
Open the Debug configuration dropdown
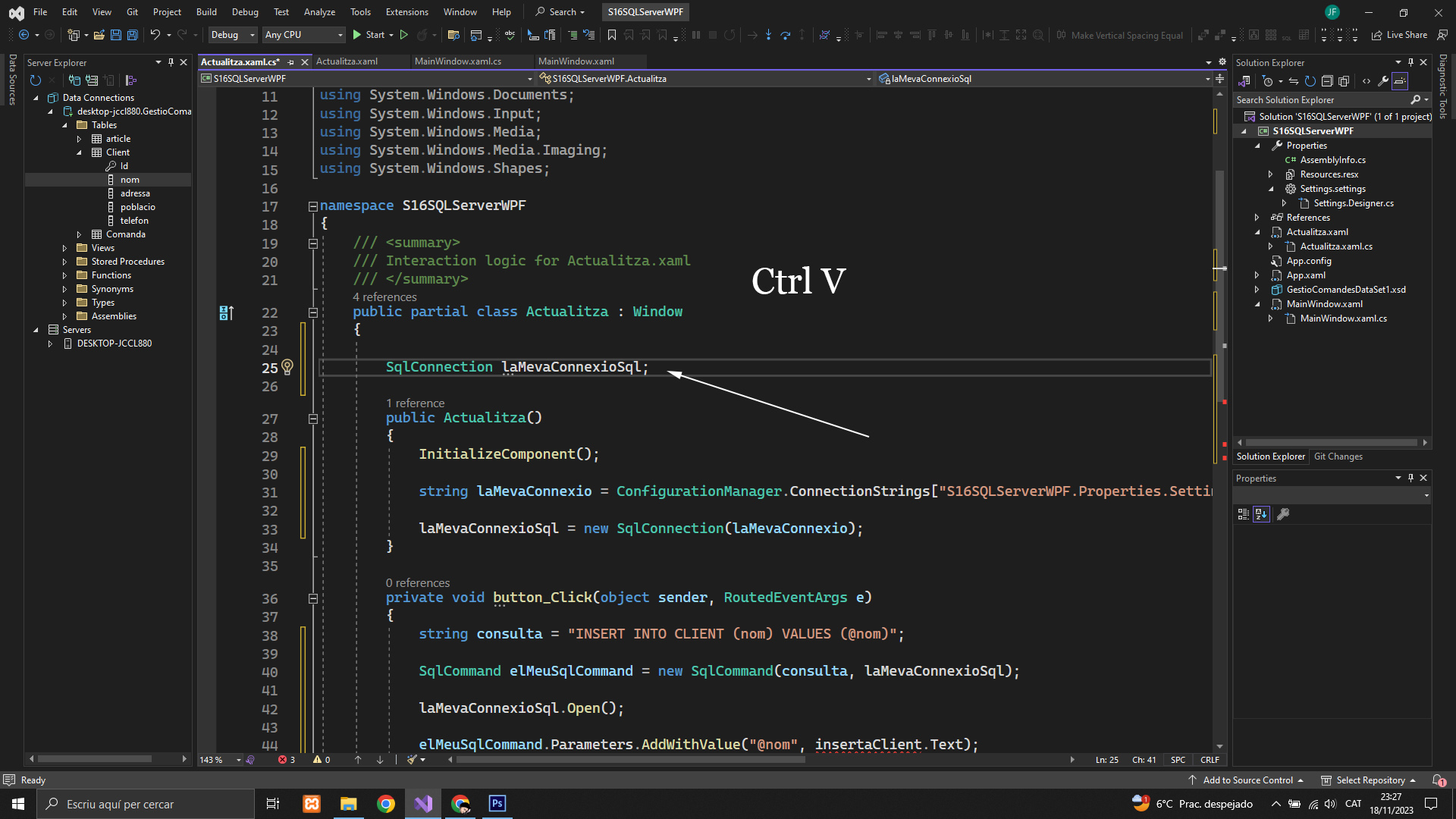[x=232, y=35]
